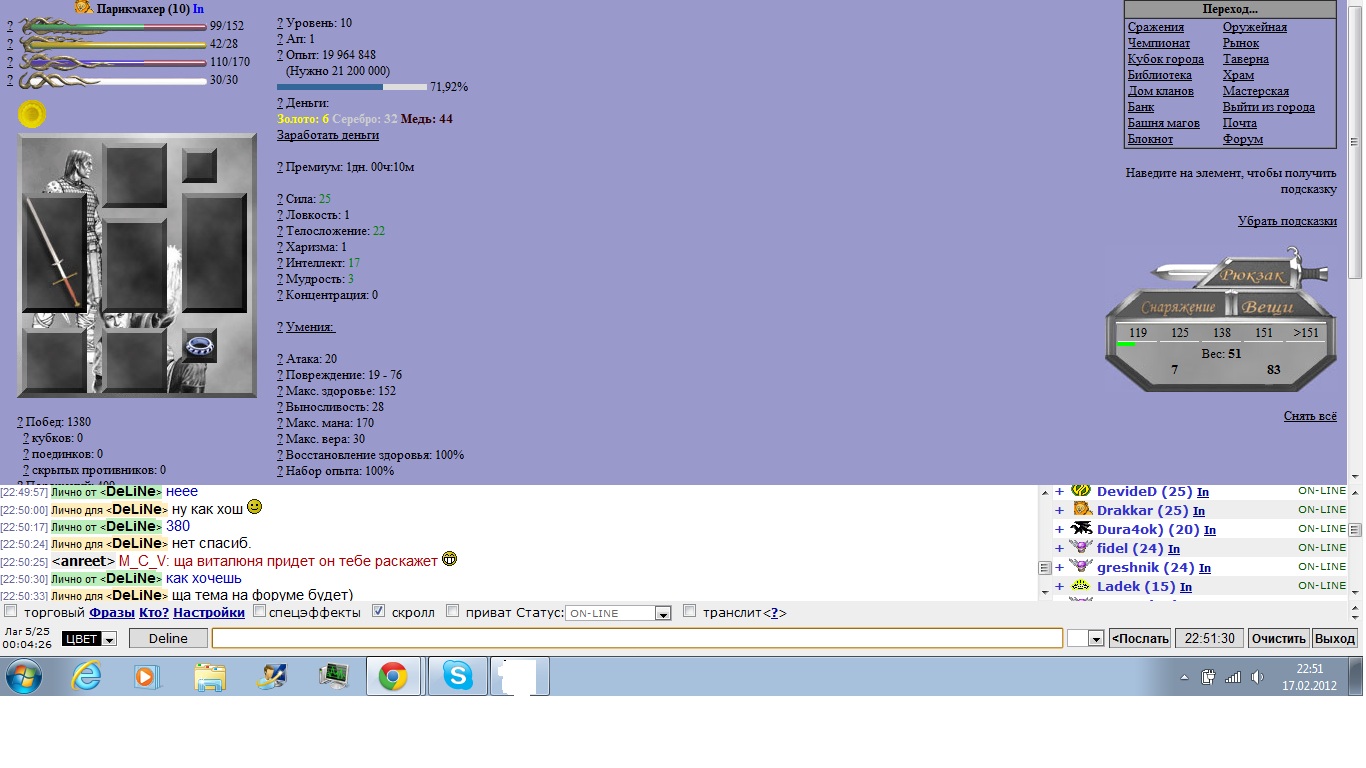Toggle the транслит checkbox
The width and height of the screenshot is (1366, 768).
pos(689,611)
